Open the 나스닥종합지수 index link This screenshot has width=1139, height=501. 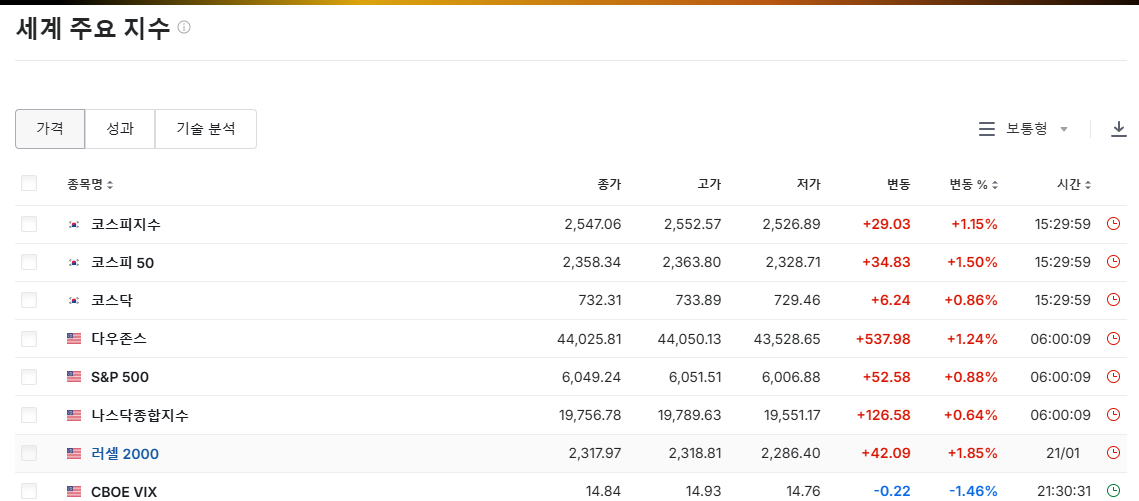click(x=139, y=415)
